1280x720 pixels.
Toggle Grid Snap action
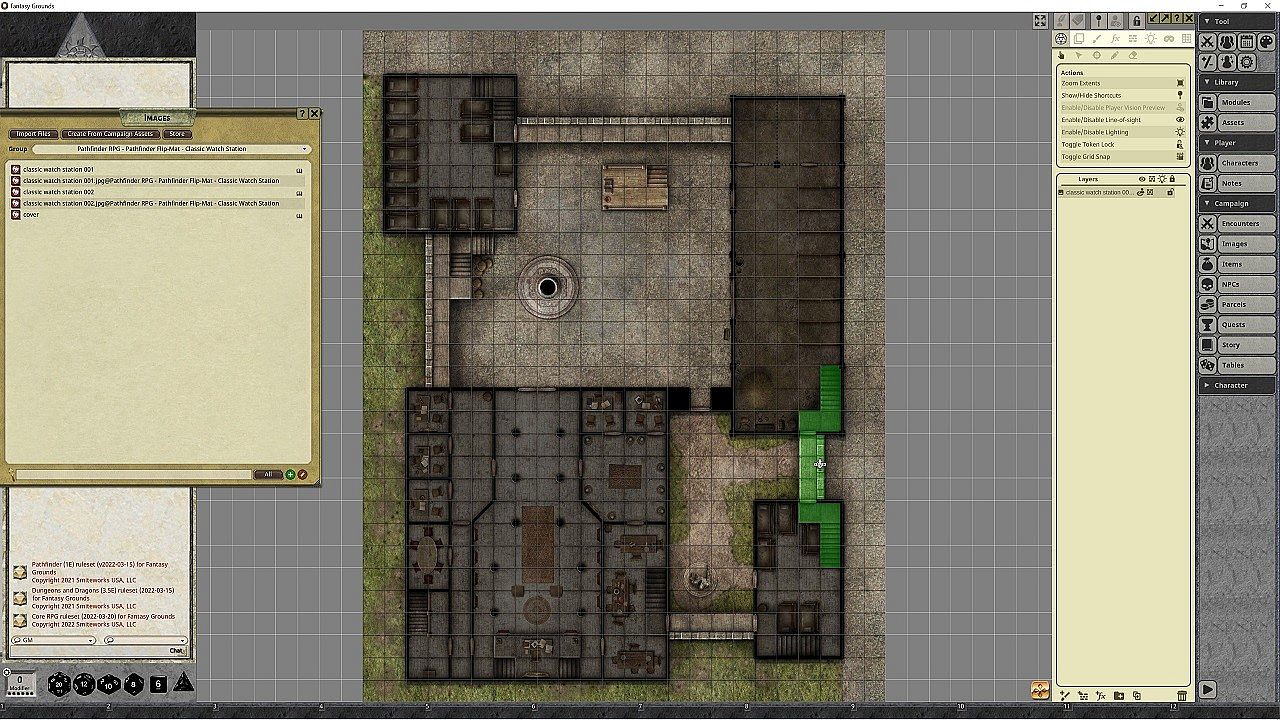tap(1122, 156)
